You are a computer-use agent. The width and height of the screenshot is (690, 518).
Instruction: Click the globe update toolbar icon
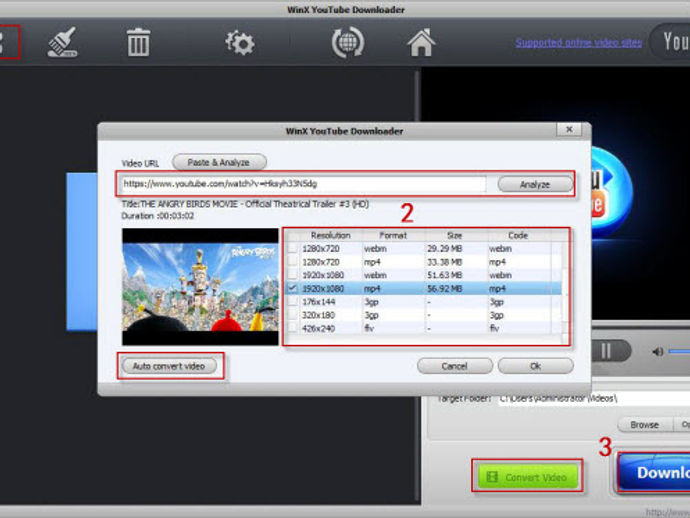point(348,43)
